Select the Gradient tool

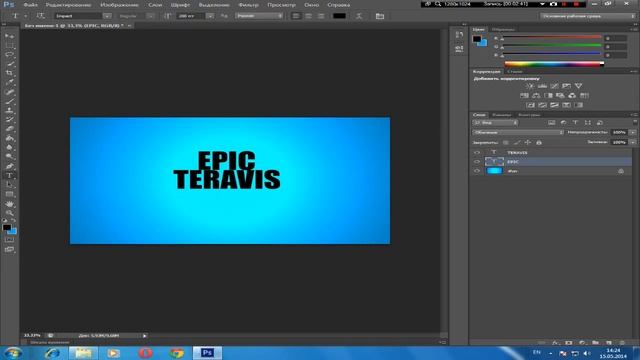[9, 138]
